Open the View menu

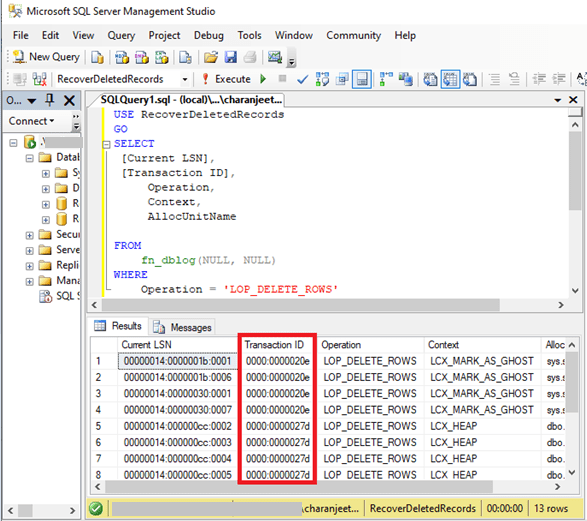(x=83, y=36)
